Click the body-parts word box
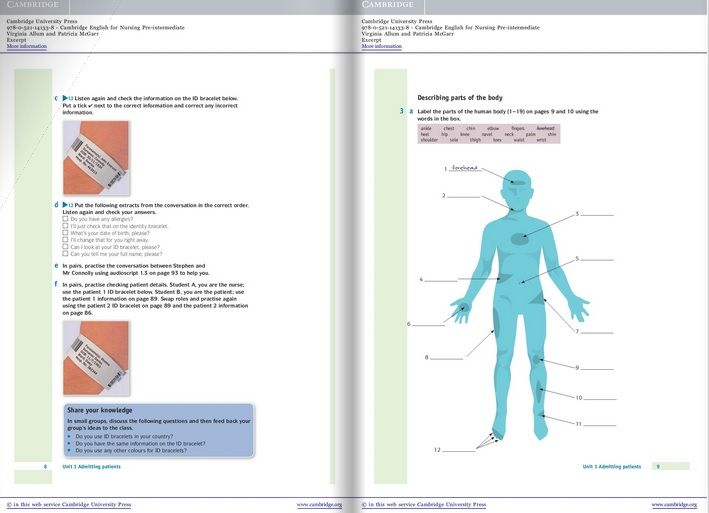The width and height of the screenshot is (709, 513). pyautogui.click(x=474, y=134)
